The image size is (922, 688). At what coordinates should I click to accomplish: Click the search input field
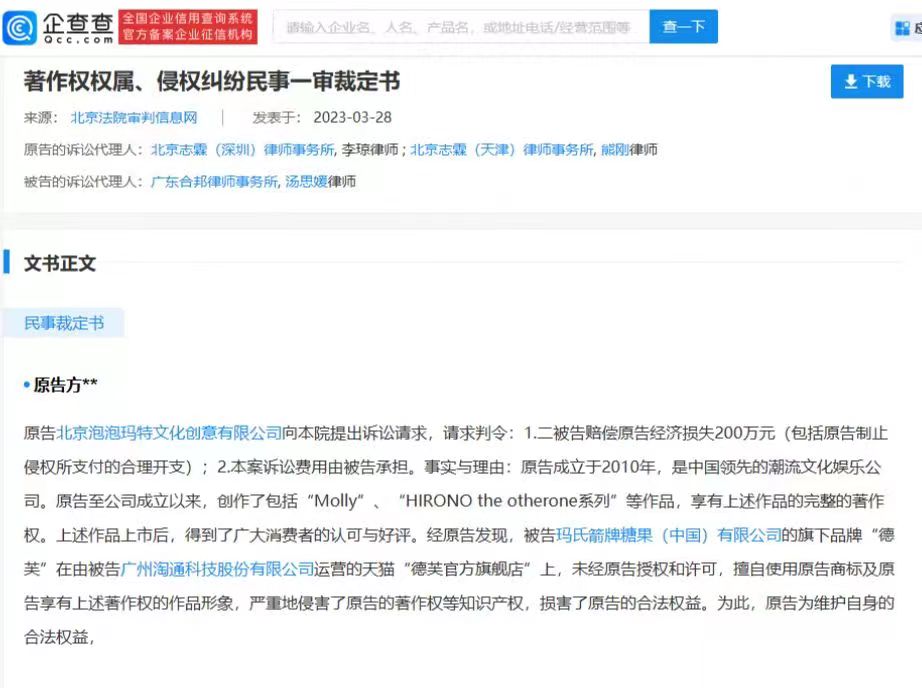tap(461, 26)
